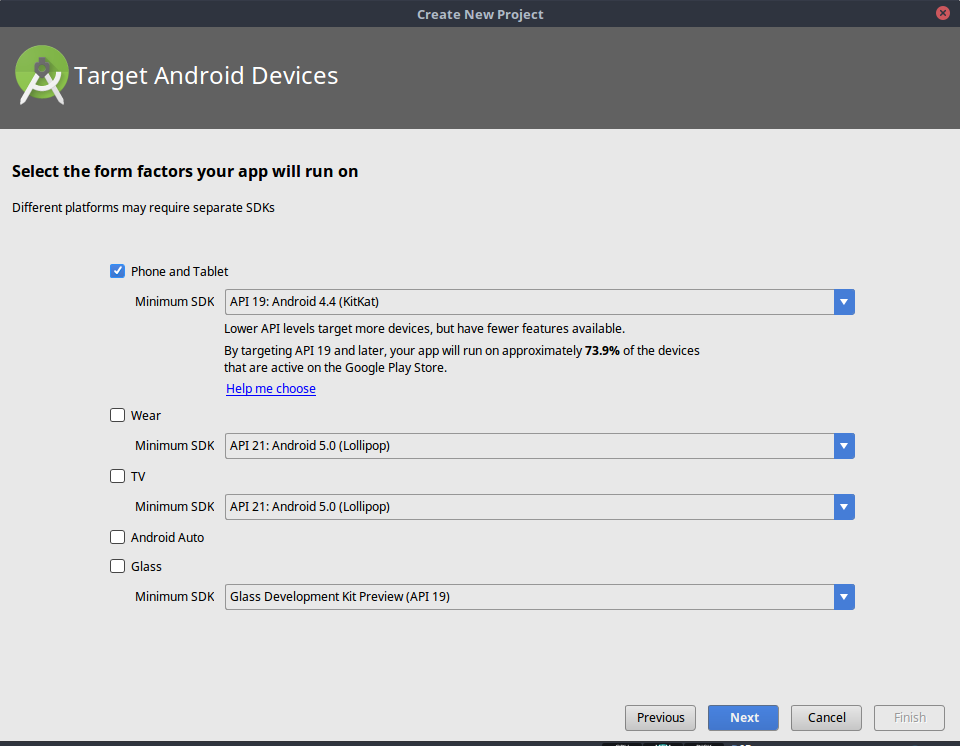Viewport: 960px width, 746px height.
Task: Click the Next button
Action: point(743,717)
